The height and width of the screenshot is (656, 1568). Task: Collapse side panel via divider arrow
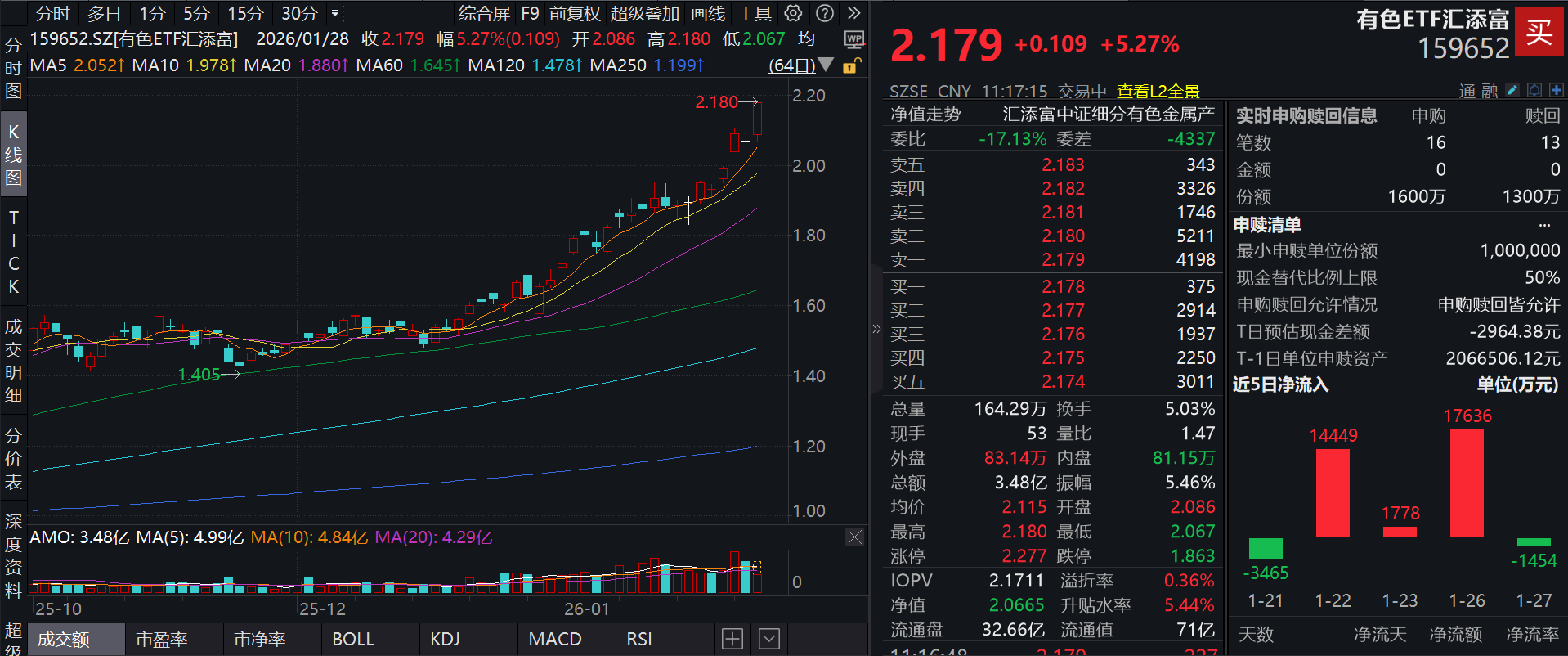click(x=876, y=329)
